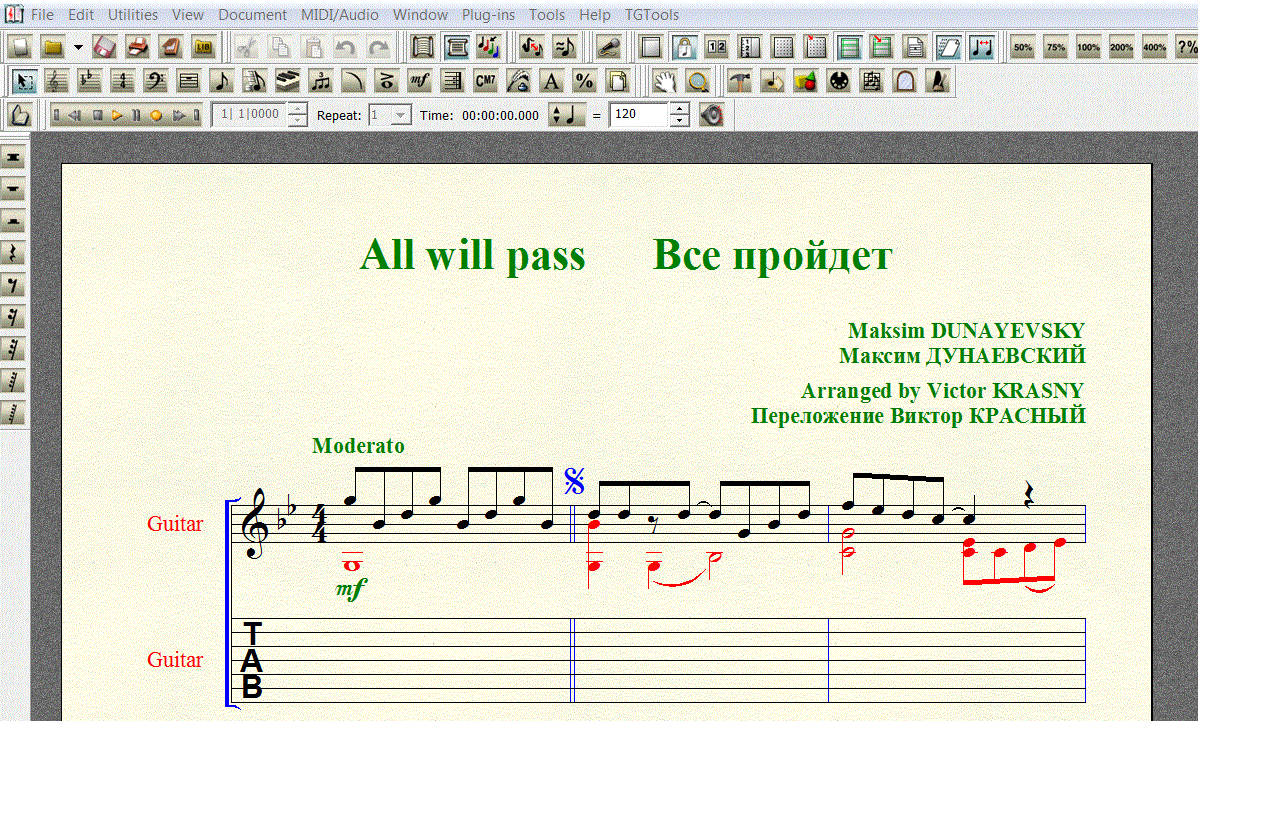Open the tempo note duration selector
Image resolution: width=1274 pixels, height=817 pixels.
coord(566,115)
